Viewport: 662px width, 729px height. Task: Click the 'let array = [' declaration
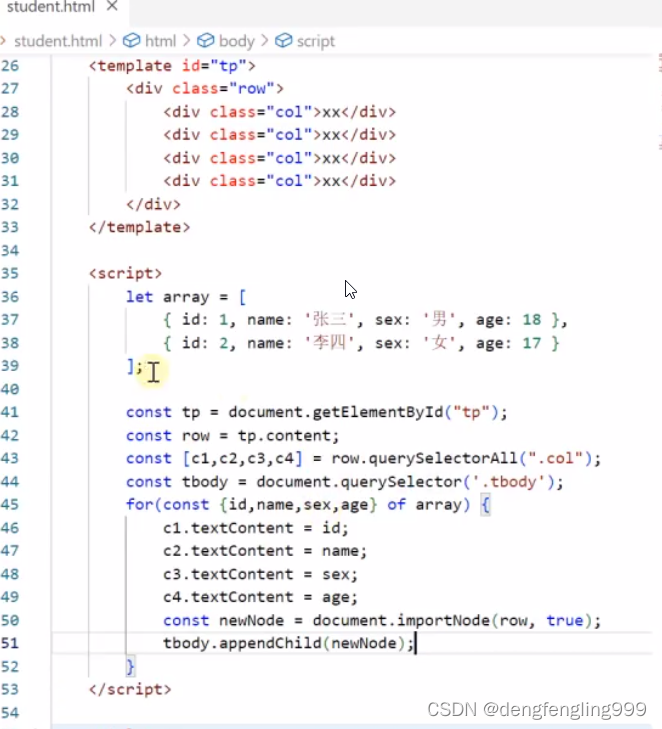coord(186,297)
